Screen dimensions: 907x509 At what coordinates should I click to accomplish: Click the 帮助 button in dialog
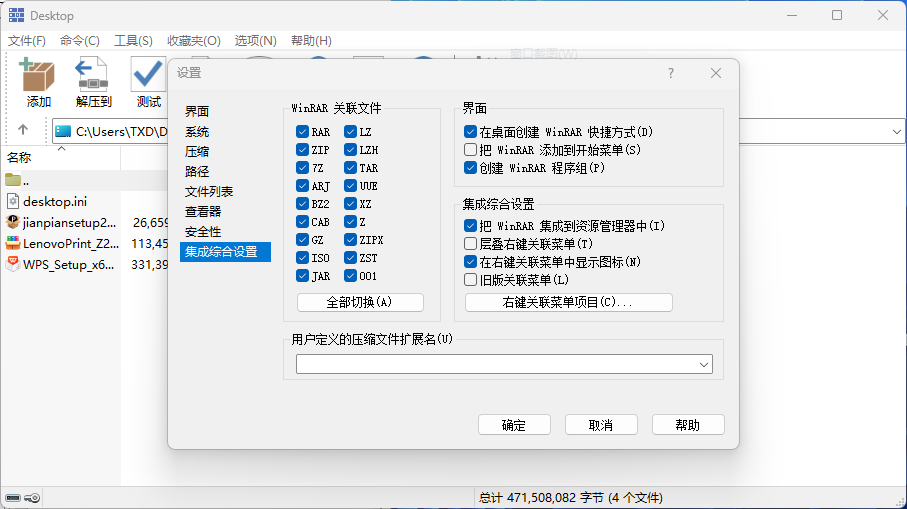pyautogui.click(x=688, y=425)
